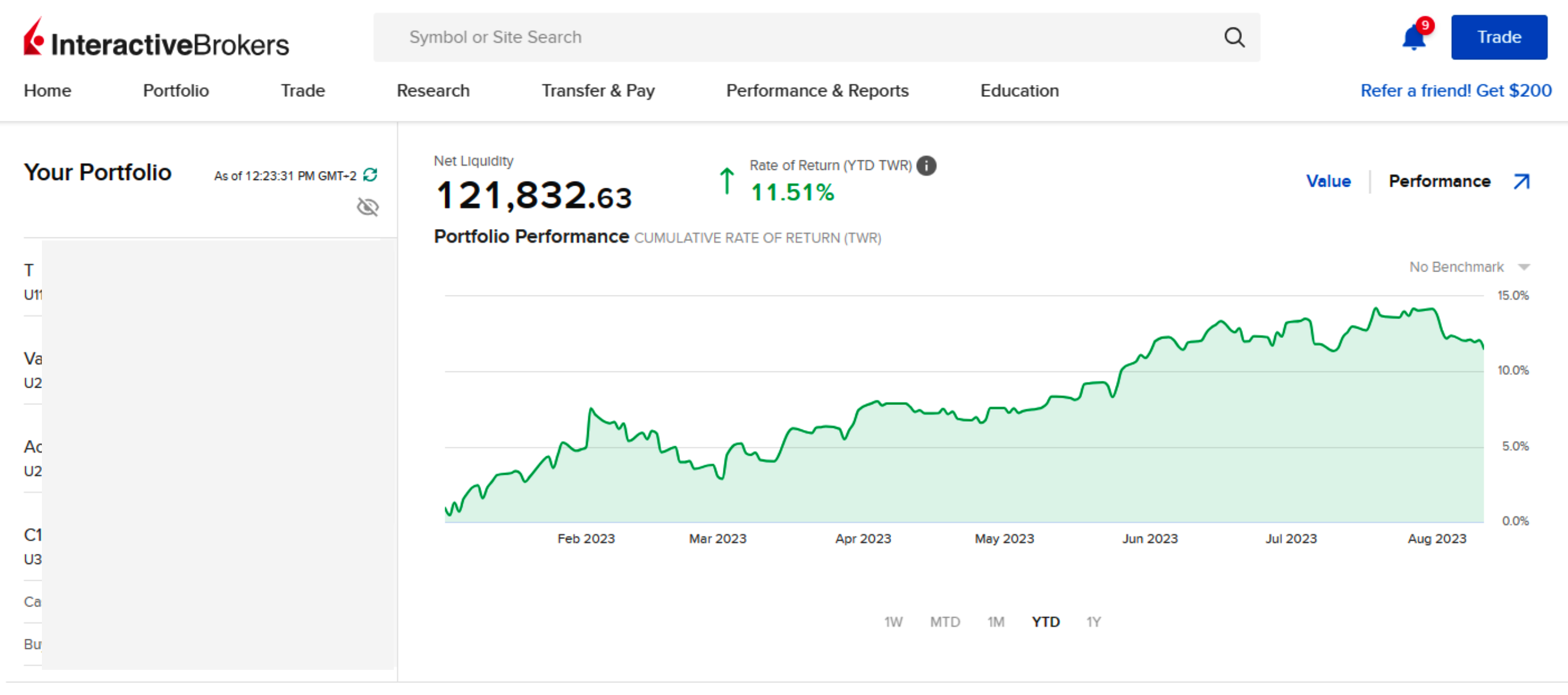The height and width of the screenshot is (695, 1568).
Task: Open the Home menu
Action: click(x=47, y=91)
